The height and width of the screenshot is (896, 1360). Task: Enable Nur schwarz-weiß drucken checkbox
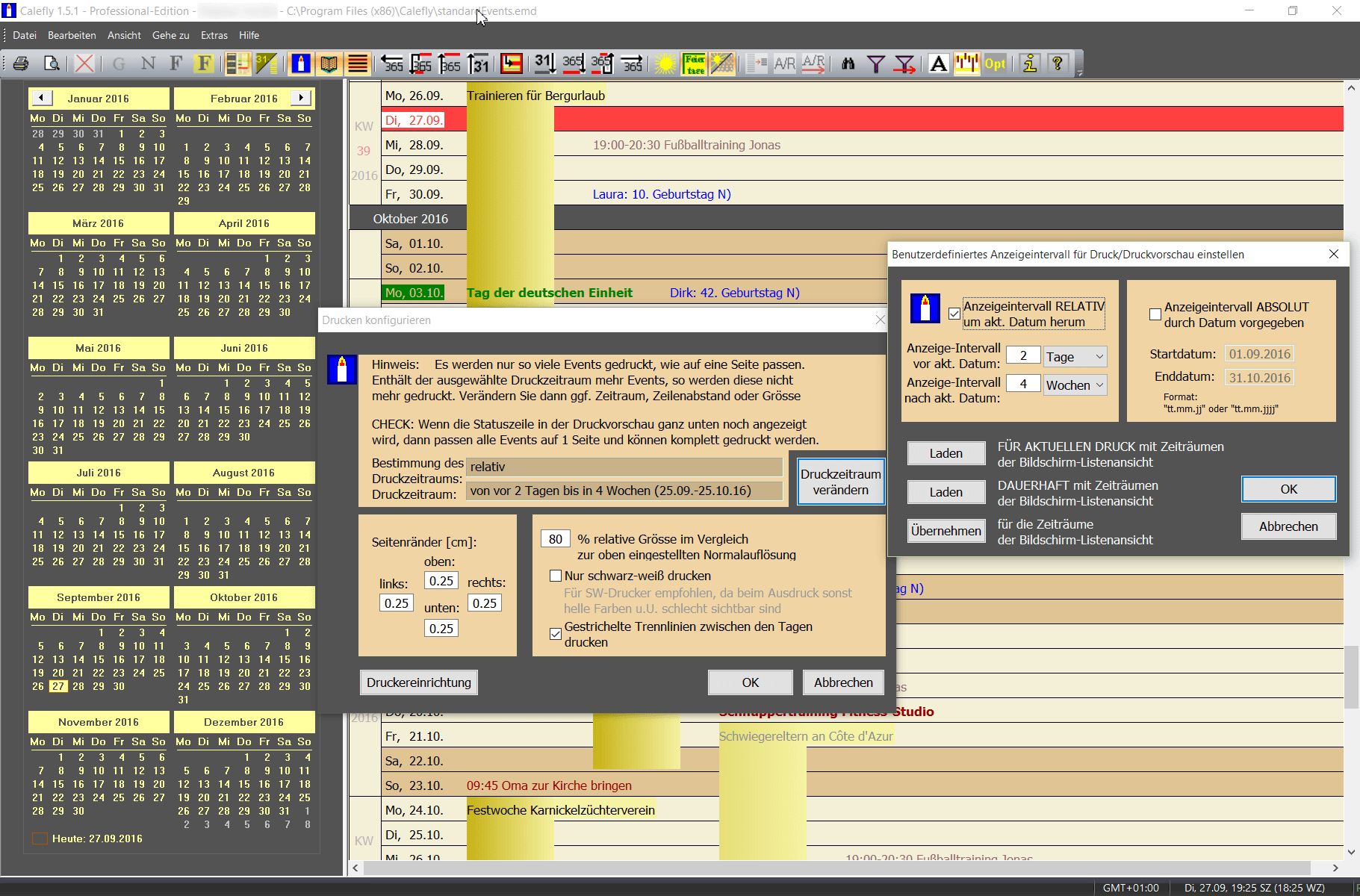point(555,576)
